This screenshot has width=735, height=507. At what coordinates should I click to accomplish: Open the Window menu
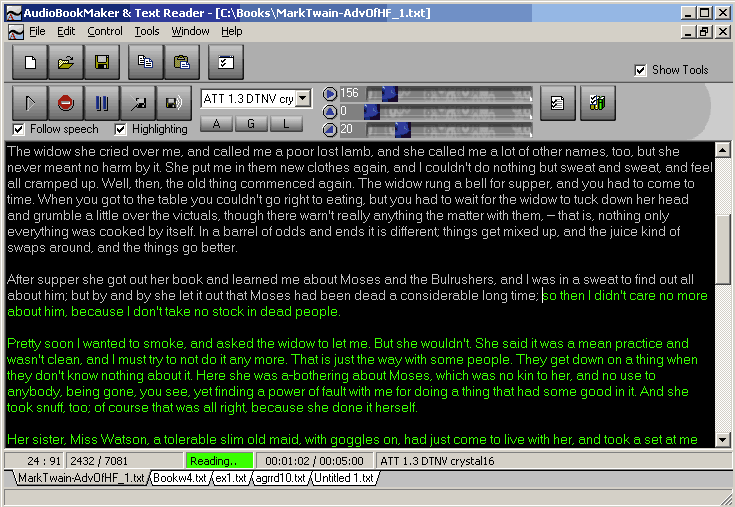click(190, 31)
